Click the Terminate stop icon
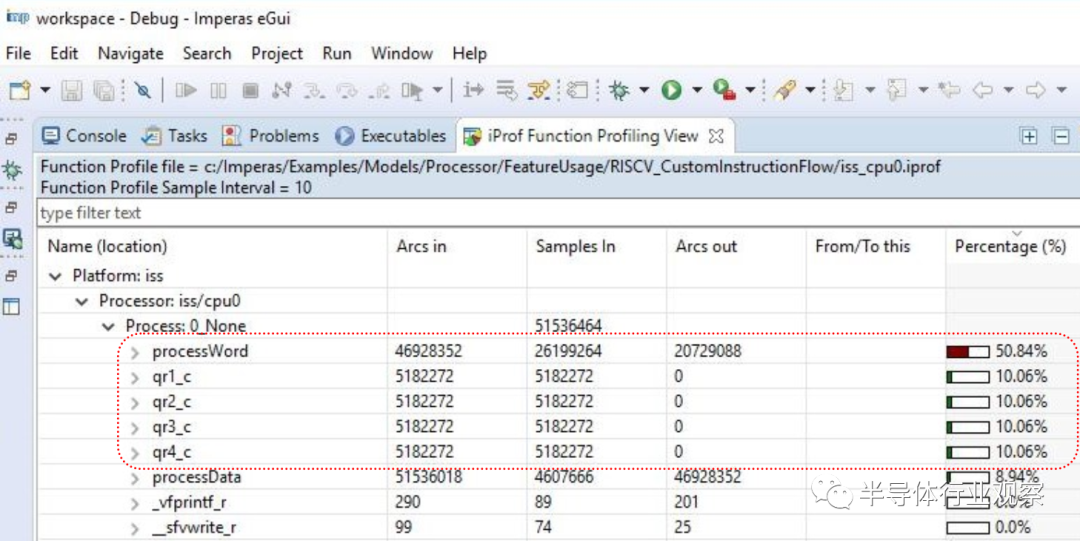The height and width of the screenshot is (541, 1080). point(250,90)
